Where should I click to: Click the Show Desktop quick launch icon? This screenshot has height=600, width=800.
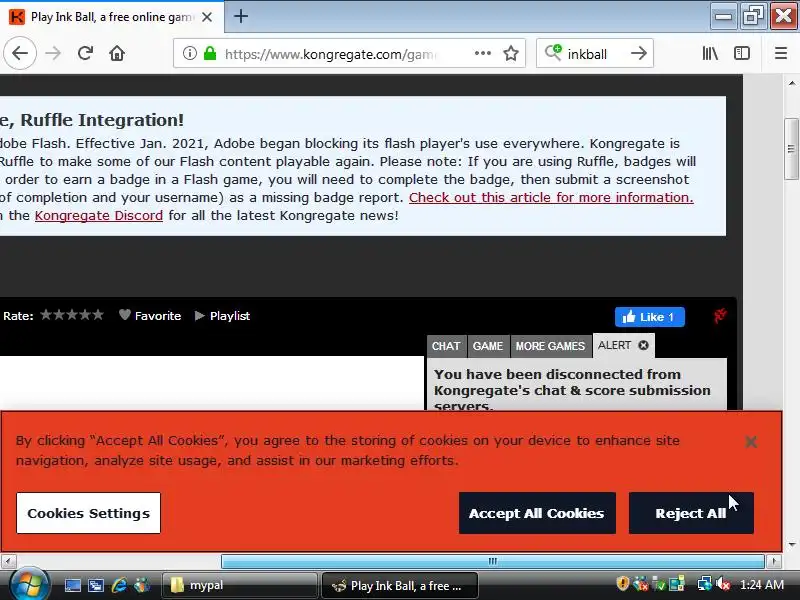tap(72, 585)
